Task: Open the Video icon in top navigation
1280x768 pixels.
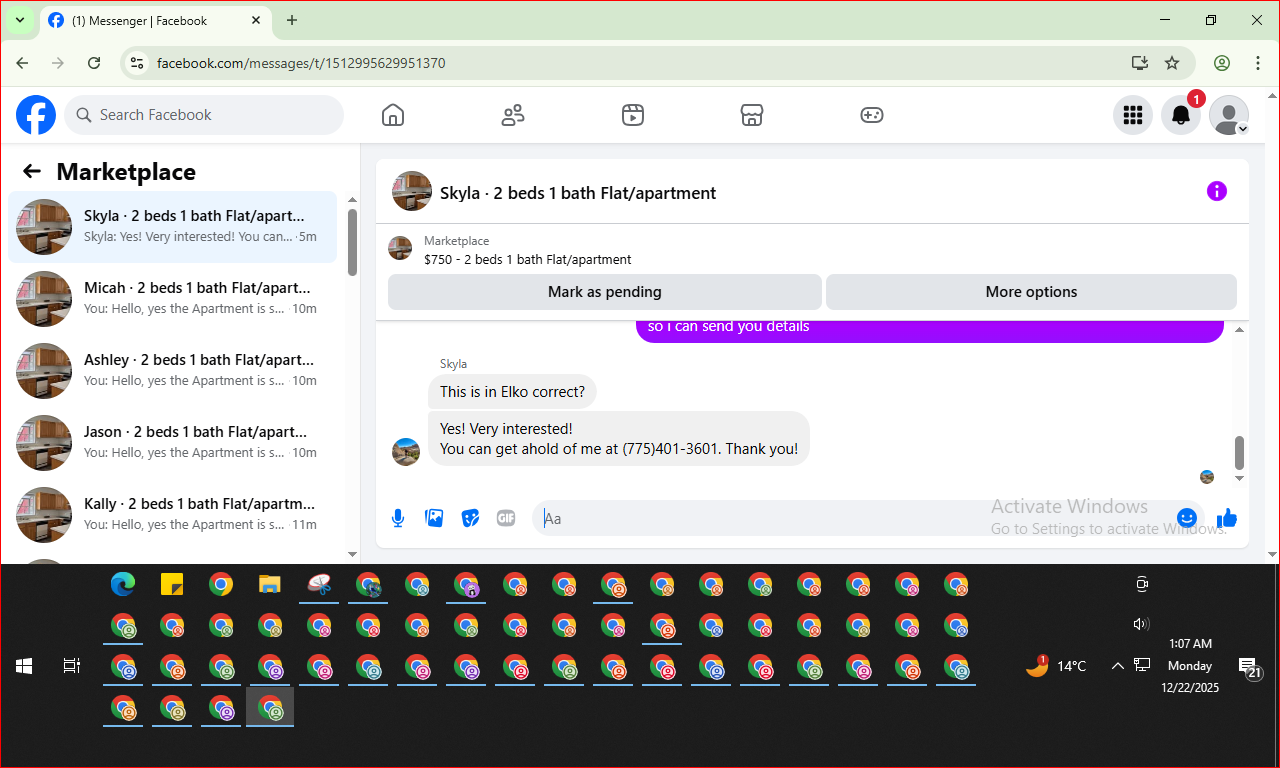Action: click(632, 115)
